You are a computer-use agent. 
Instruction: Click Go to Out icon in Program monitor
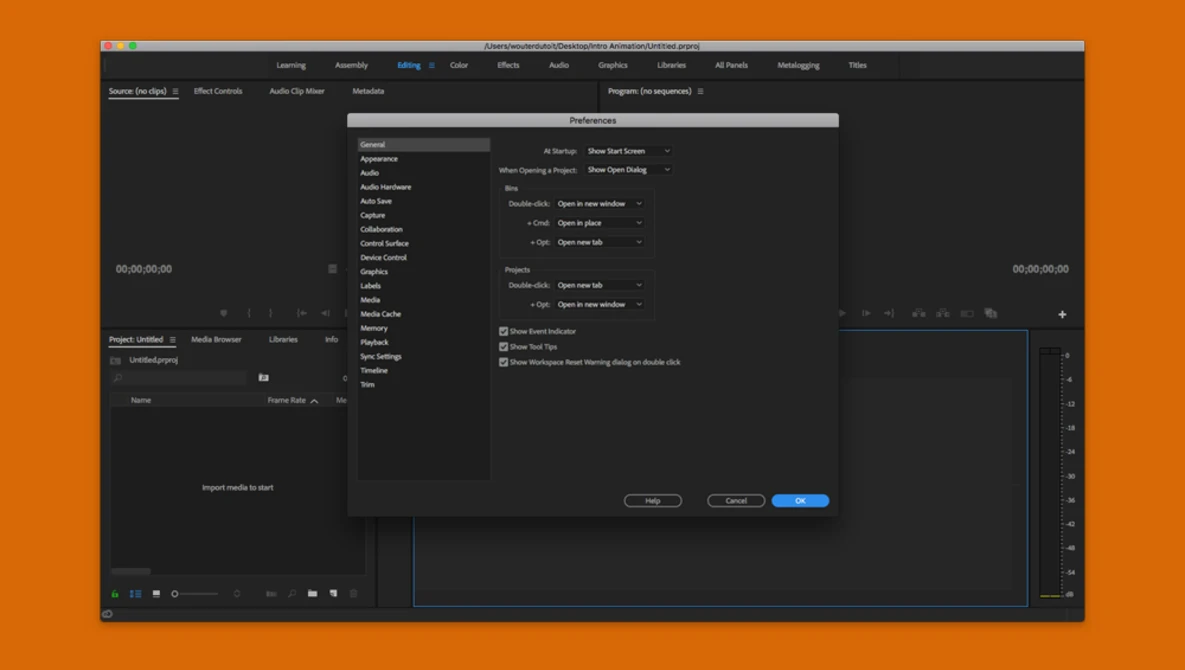889,313
